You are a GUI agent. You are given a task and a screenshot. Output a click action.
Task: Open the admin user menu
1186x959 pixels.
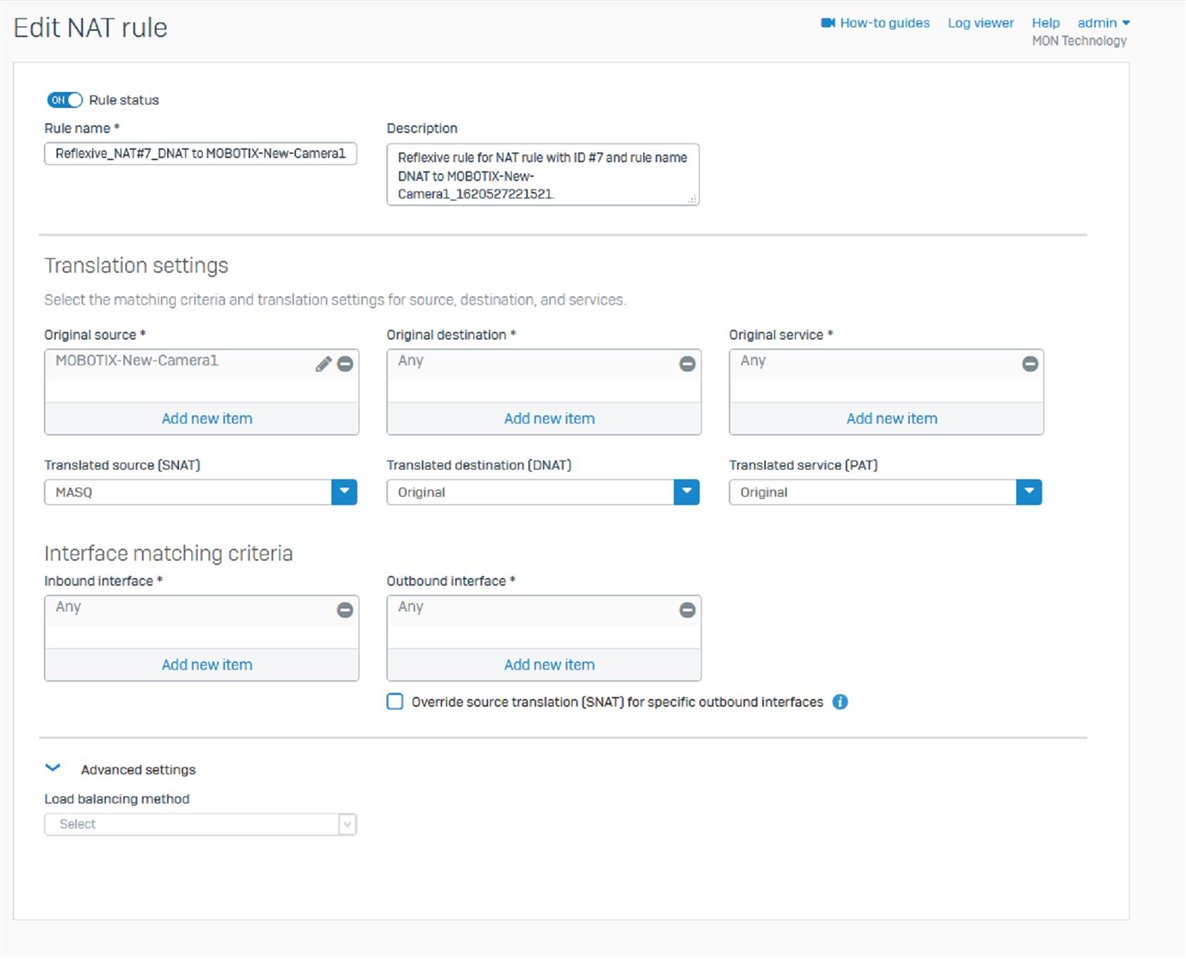[x=1104, y=23]
